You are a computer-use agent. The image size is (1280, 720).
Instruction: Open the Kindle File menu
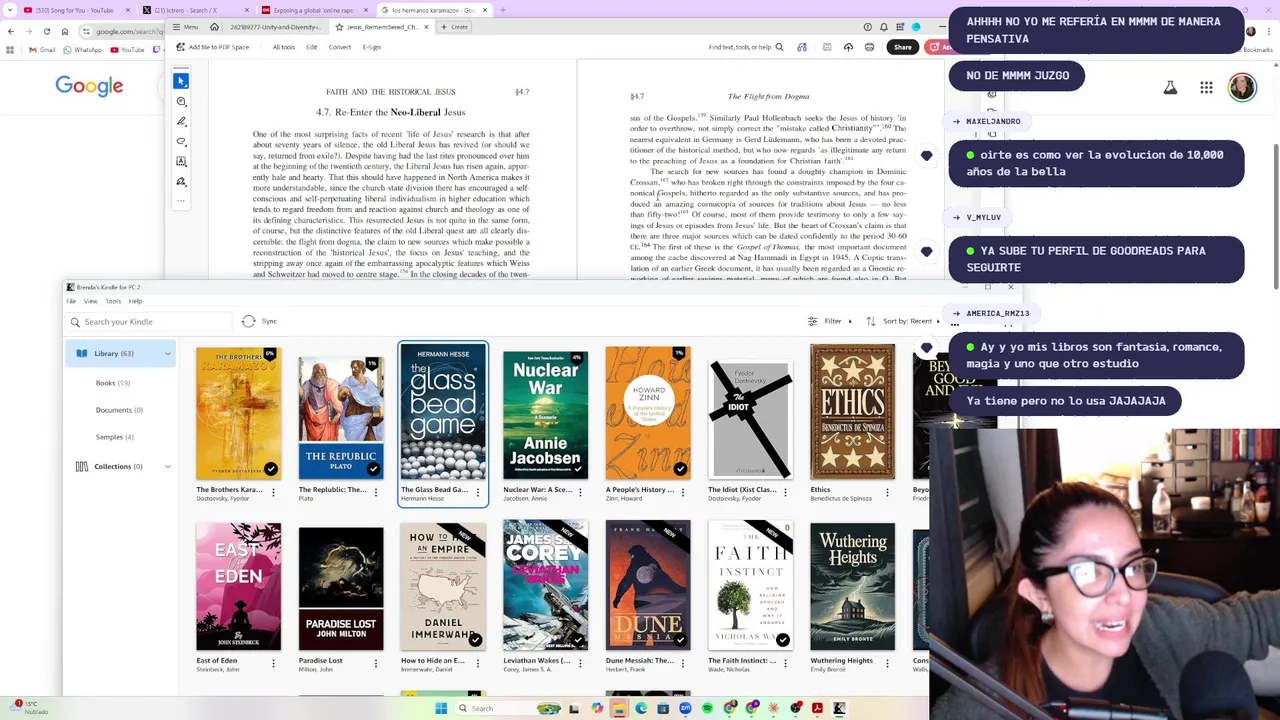[x=71, y=301]
